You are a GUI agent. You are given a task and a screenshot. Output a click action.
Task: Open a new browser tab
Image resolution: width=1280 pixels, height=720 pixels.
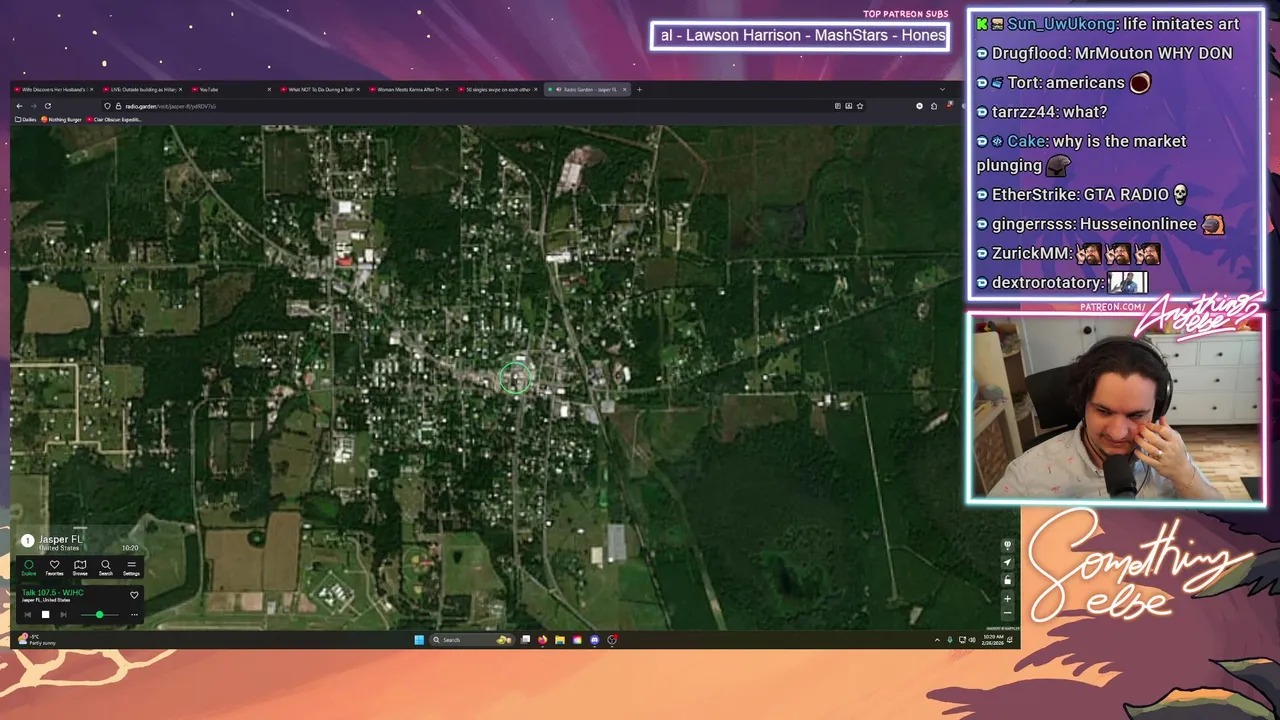point(640,89)
